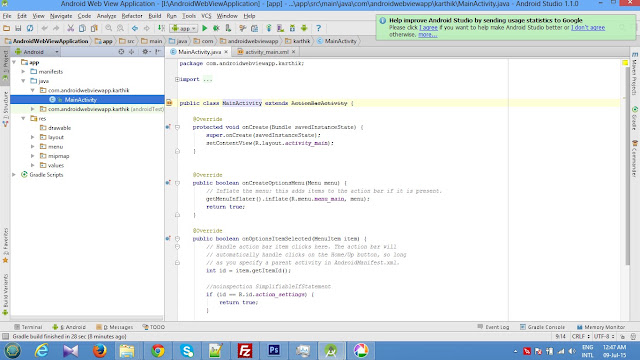Screen dimensions: 640x360
Task: Open the Gradle Console tool window button
Action: [542, 327]
